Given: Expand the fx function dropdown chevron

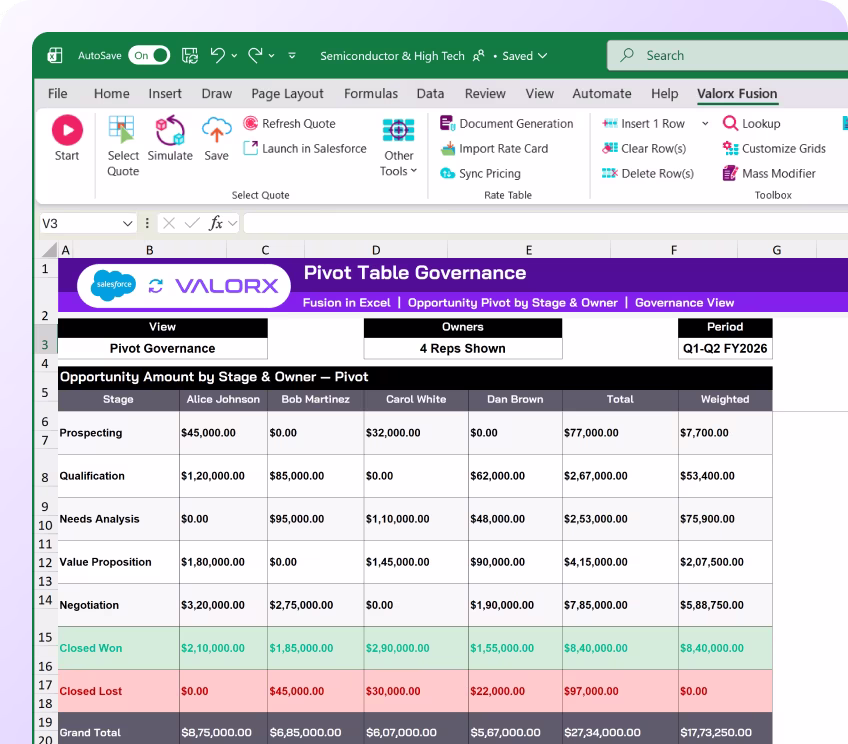Looking at the screenshot, I should point(233,223).
